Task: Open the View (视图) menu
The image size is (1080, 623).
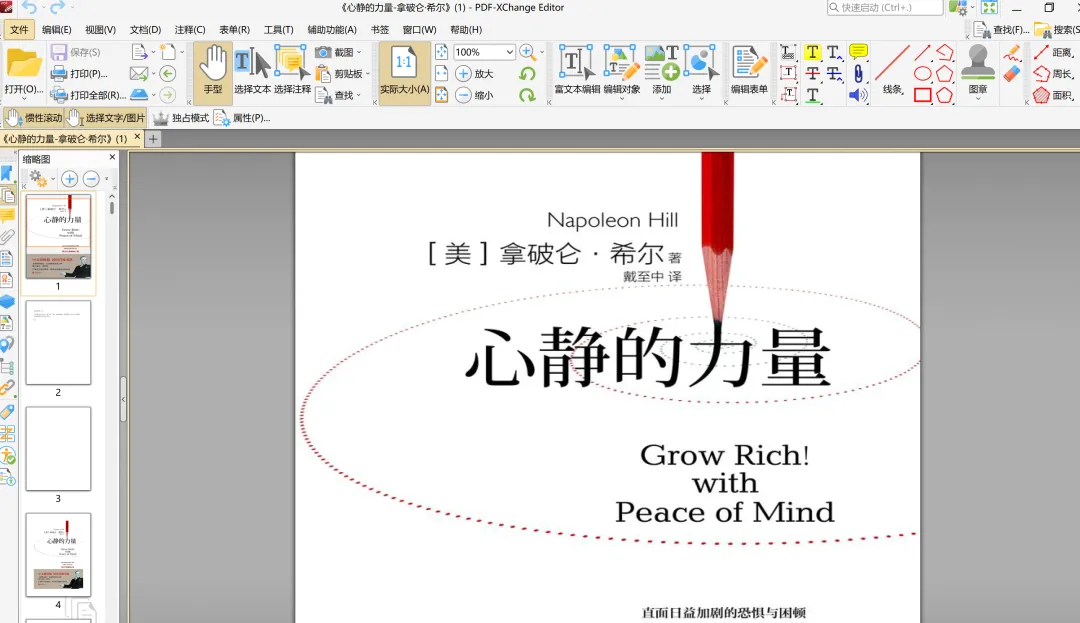Action: coord(101,30)
